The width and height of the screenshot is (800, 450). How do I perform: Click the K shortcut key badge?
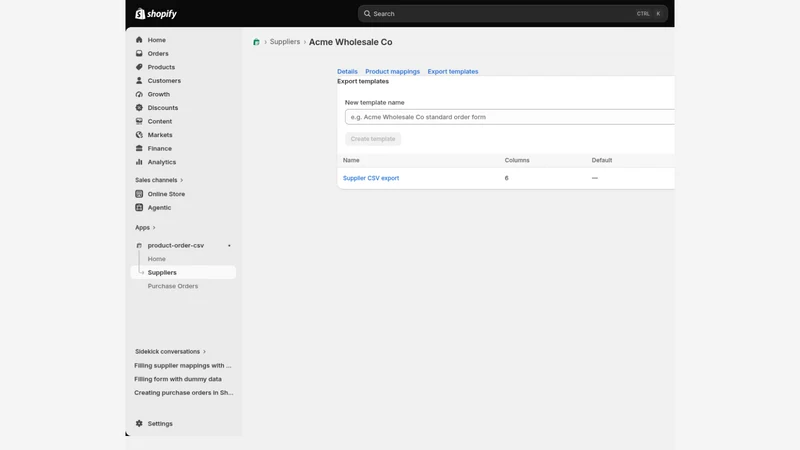coord(658,14)
